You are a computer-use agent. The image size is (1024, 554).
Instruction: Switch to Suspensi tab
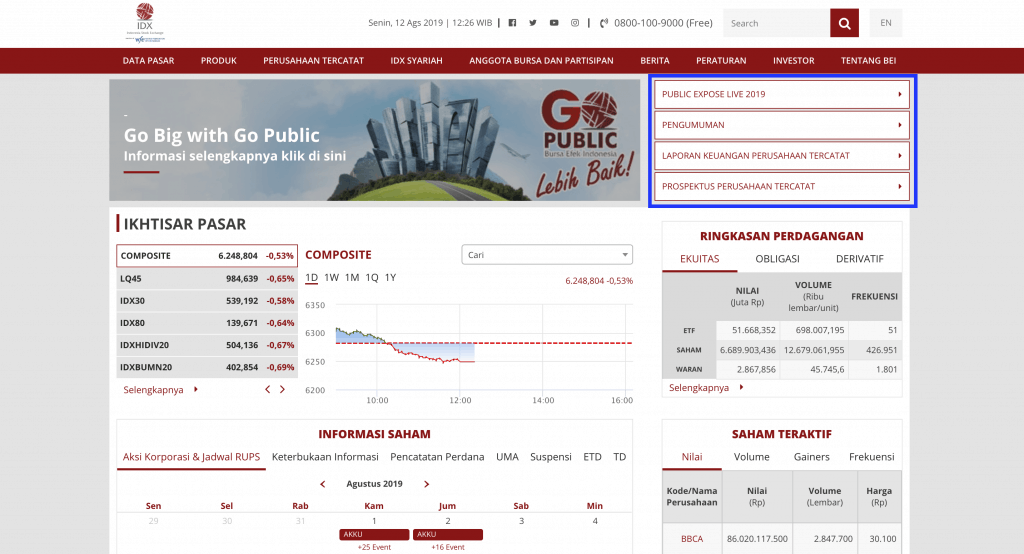pyautogui.click(x=551, y=457)
